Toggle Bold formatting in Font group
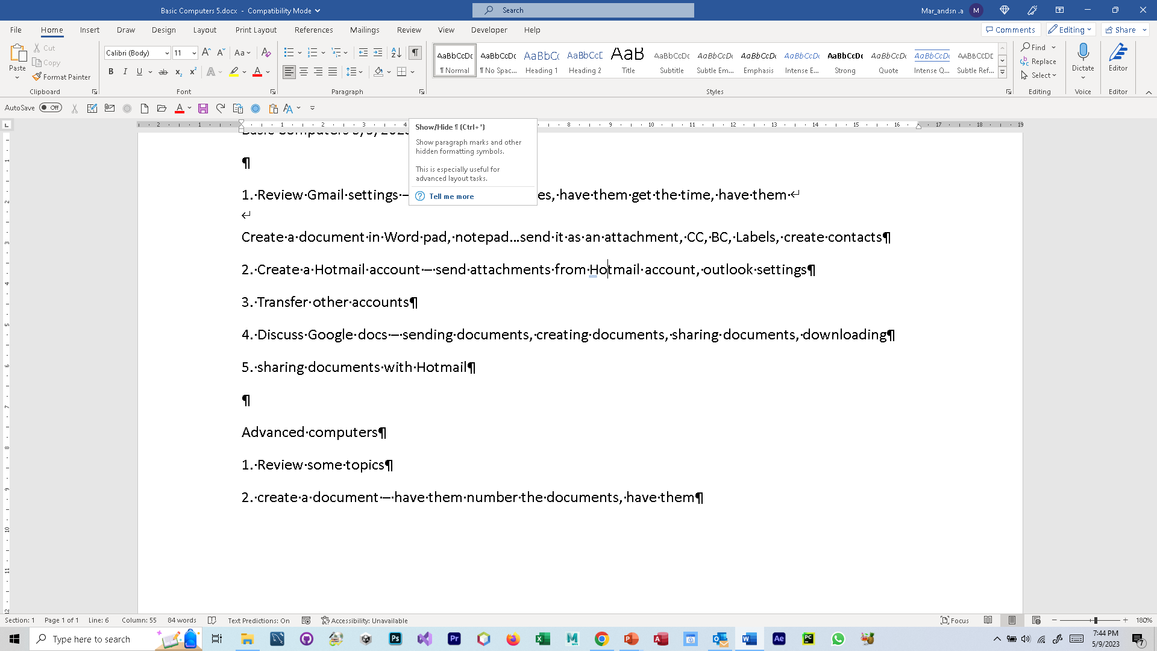Image resolution: width=1157 pixels, height=651 pixels. [x=111, y=72]
